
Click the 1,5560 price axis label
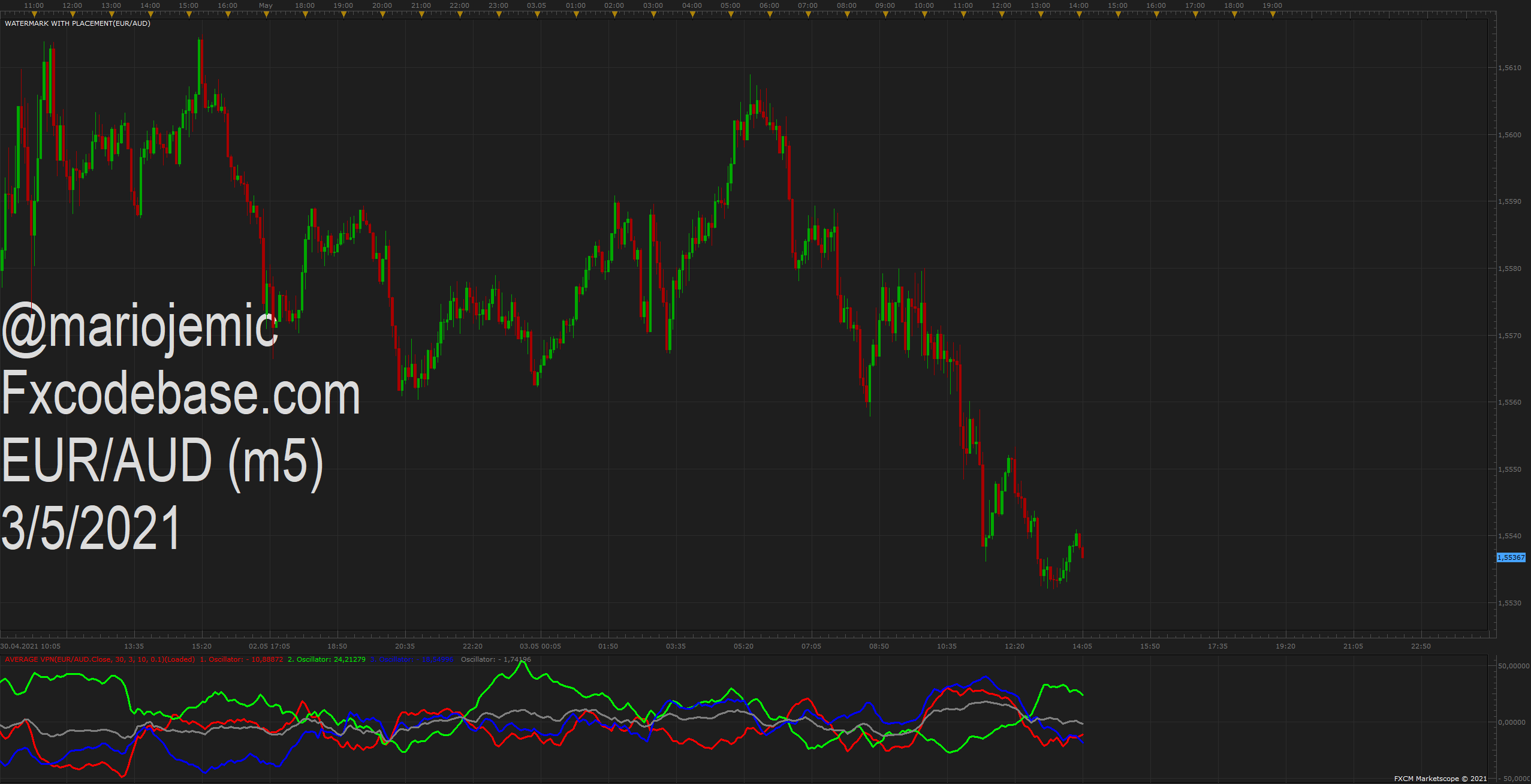[1509, 402]
